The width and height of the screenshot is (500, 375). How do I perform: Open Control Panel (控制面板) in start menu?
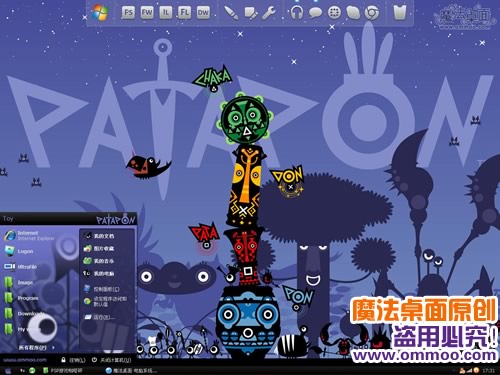click(102, 289)
